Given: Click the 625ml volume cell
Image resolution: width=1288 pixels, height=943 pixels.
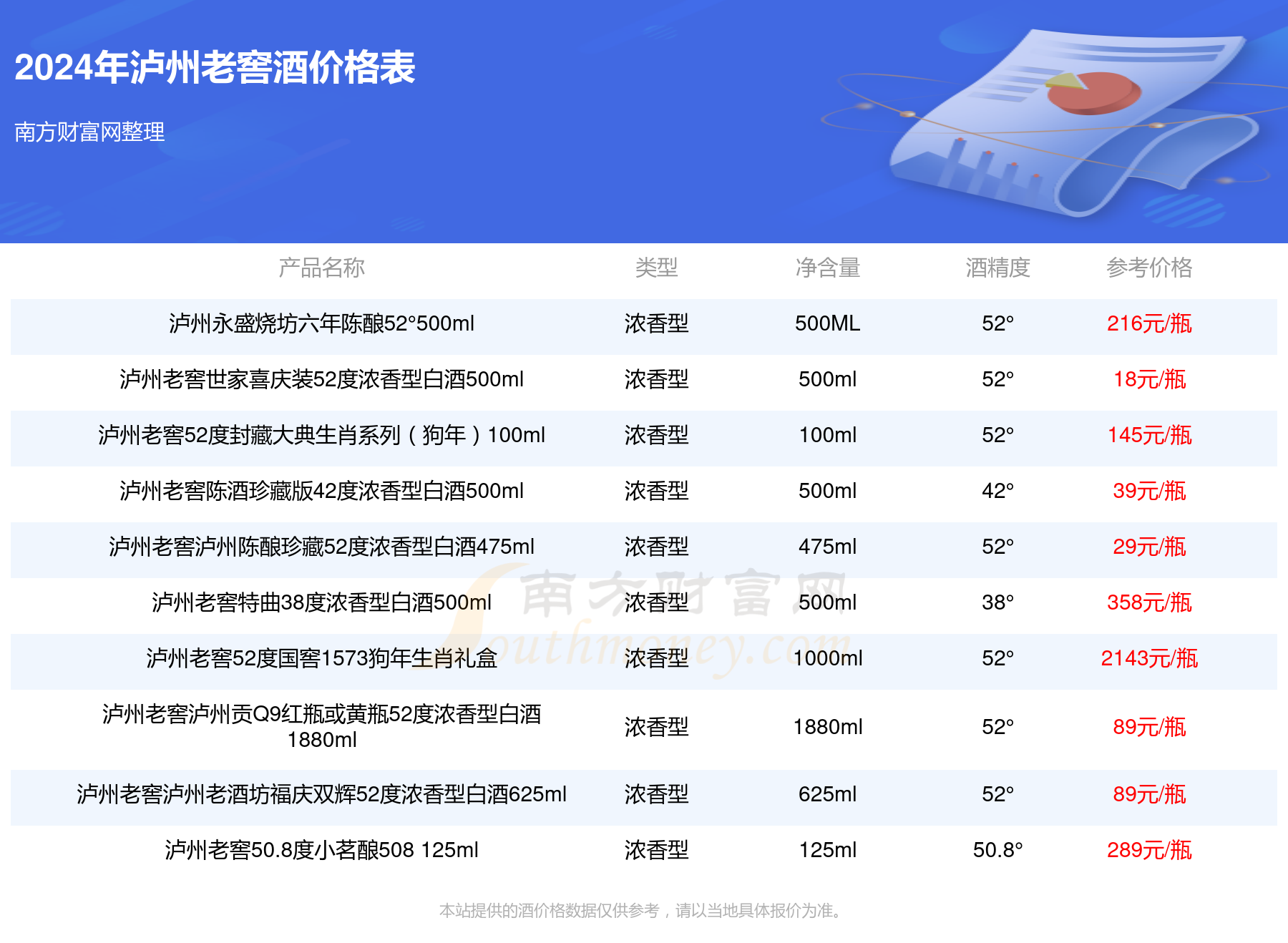Looking at the screenshot, I should [x=828, y=794].
